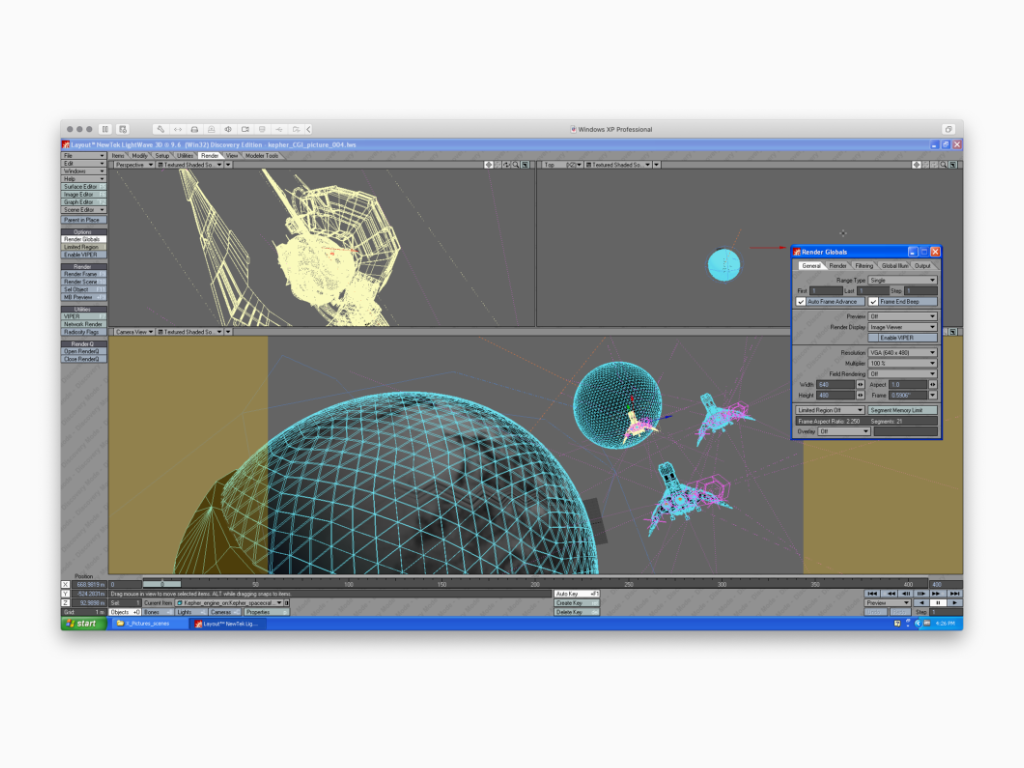Viewport: 1024px width, 768px height.
Task: Select Bones edit mode
Action: click(x=158, y=613)
